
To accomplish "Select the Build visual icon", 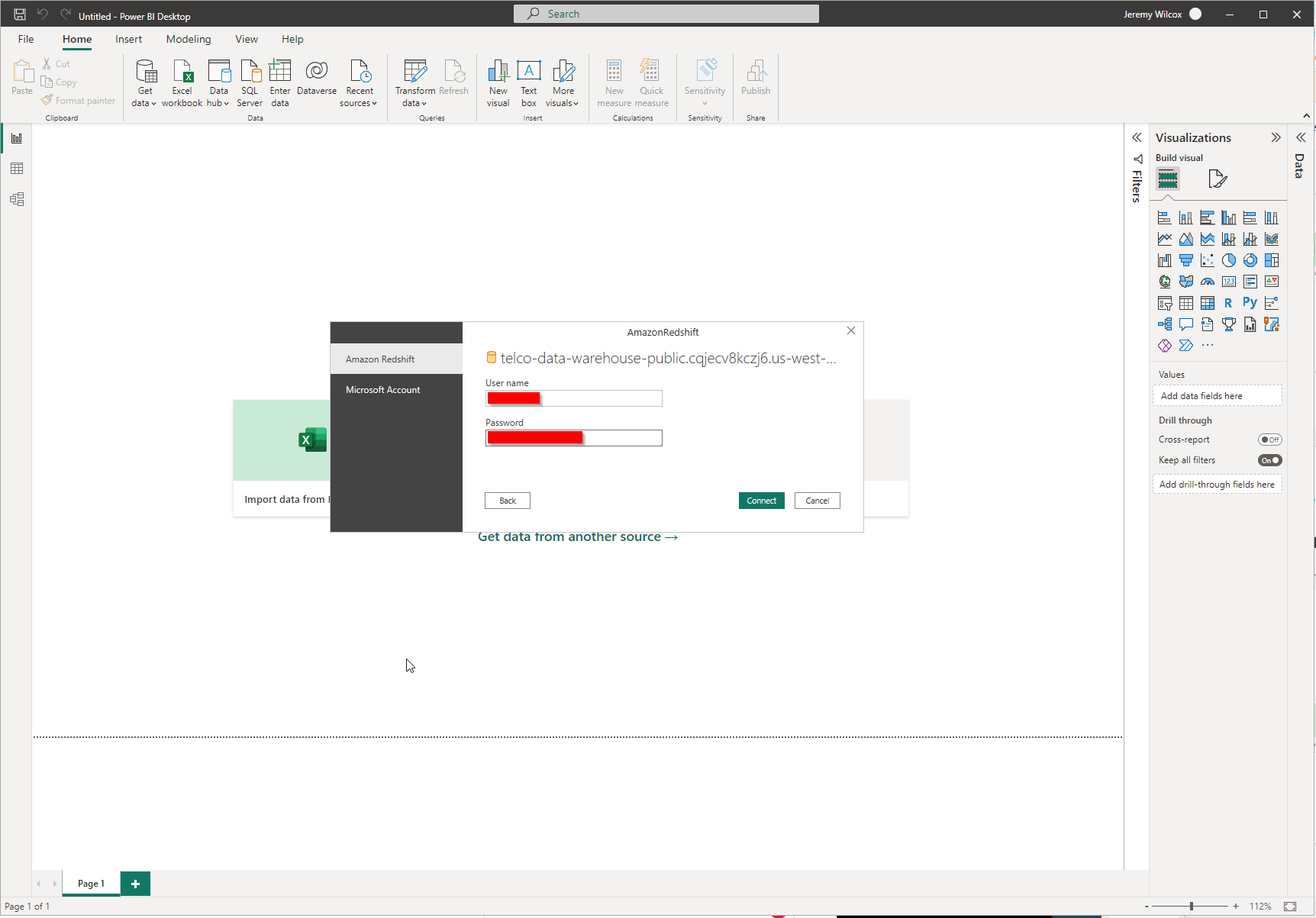I will (1168, 179).
